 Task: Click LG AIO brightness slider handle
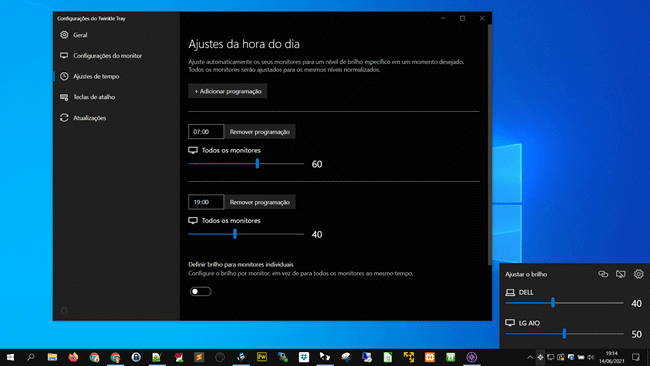(x=564, y=334)
